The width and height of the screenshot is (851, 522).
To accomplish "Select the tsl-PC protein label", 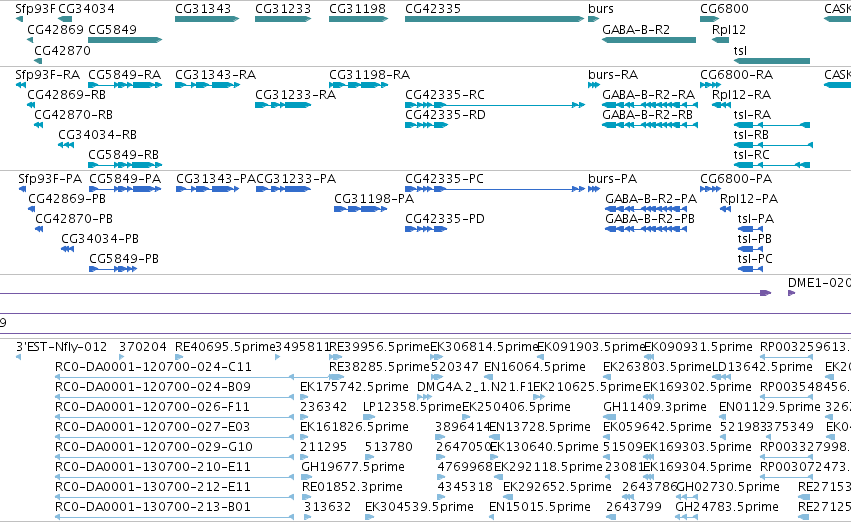I will (x=755, y=259).
